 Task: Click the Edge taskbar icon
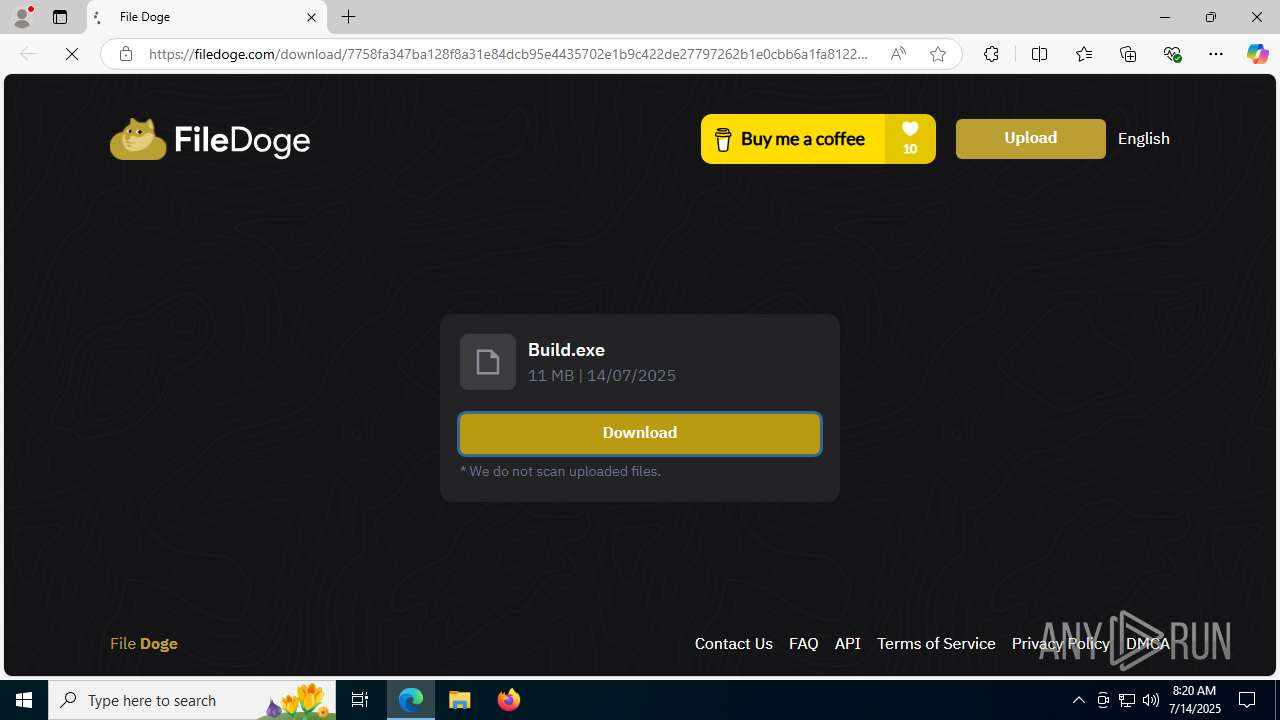(412, 700)
